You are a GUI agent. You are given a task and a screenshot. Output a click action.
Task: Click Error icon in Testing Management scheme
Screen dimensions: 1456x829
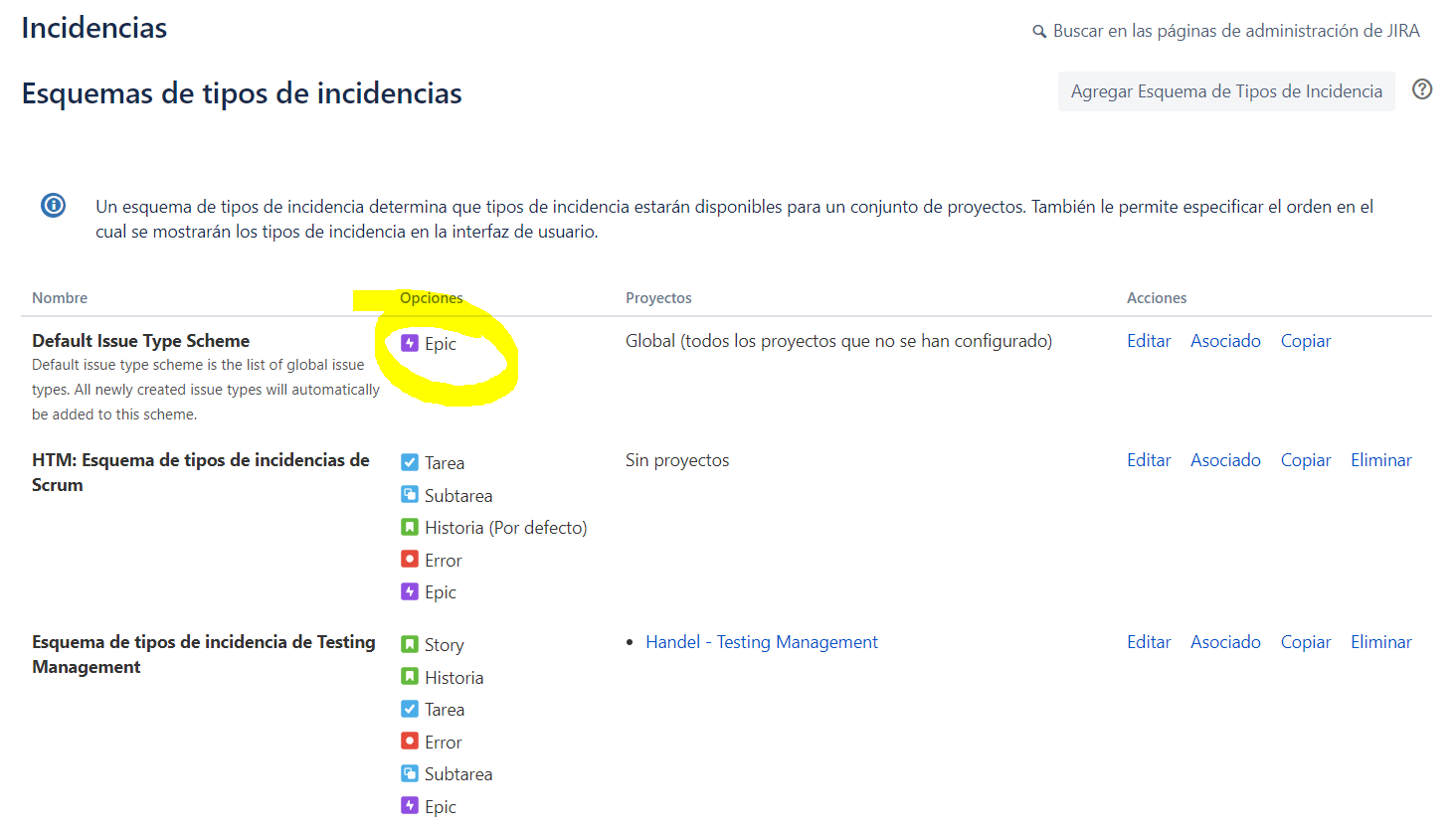[410, 742]
